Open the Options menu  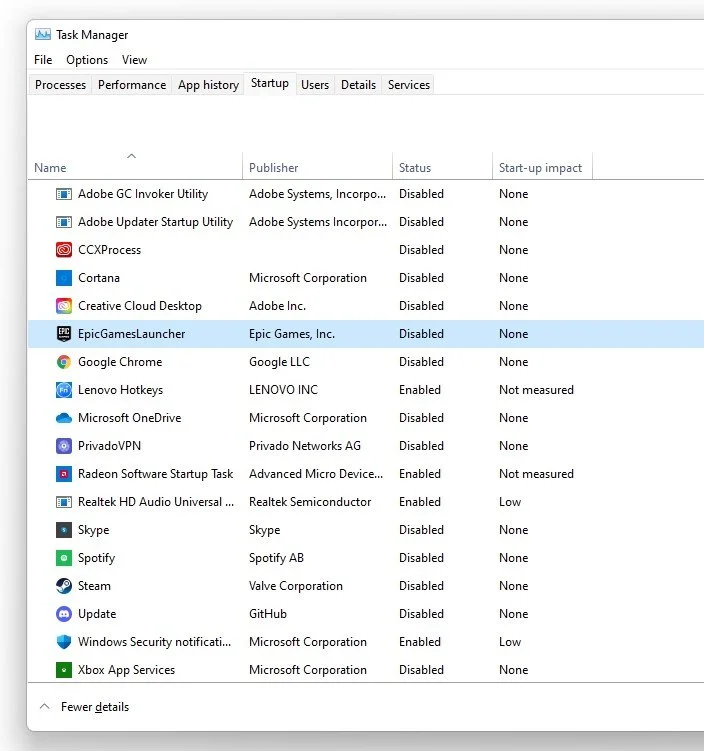click(87, 60)
